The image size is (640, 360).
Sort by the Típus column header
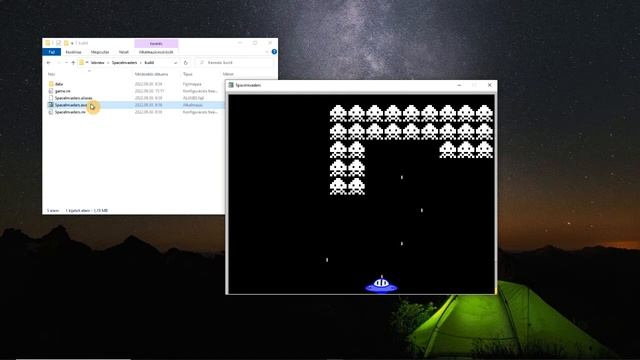(188, 74)
